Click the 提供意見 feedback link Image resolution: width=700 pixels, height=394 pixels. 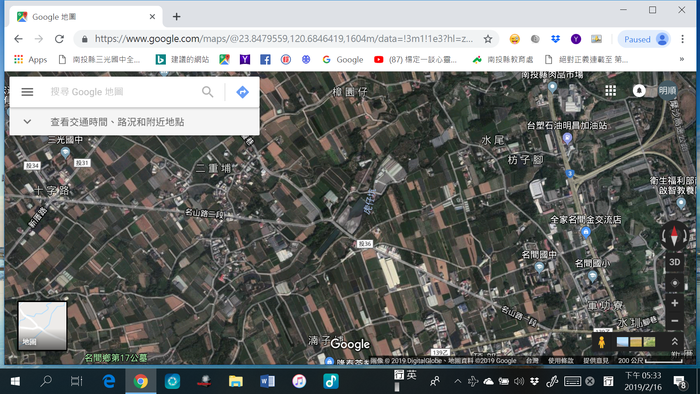[596, 361]
